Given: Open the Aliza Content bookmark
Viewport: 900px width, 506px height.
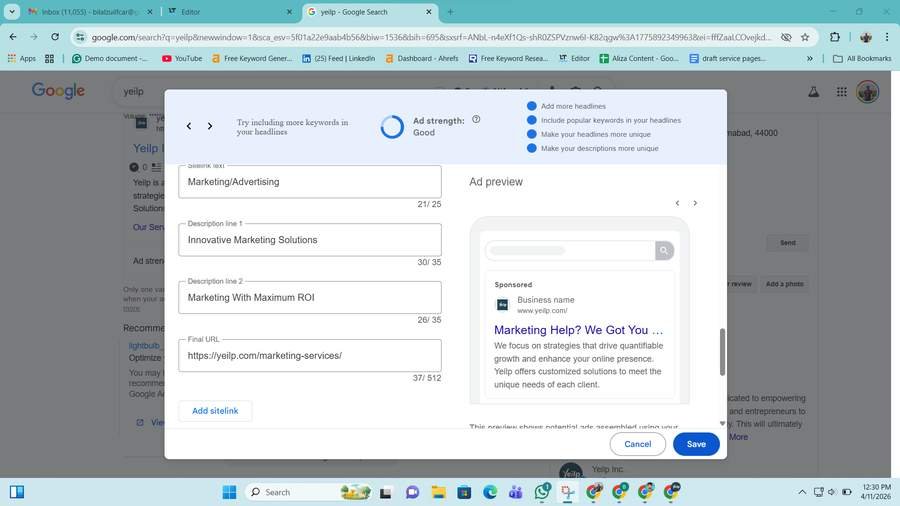Looking at the screenshot, I should click(x=638, y=59).
